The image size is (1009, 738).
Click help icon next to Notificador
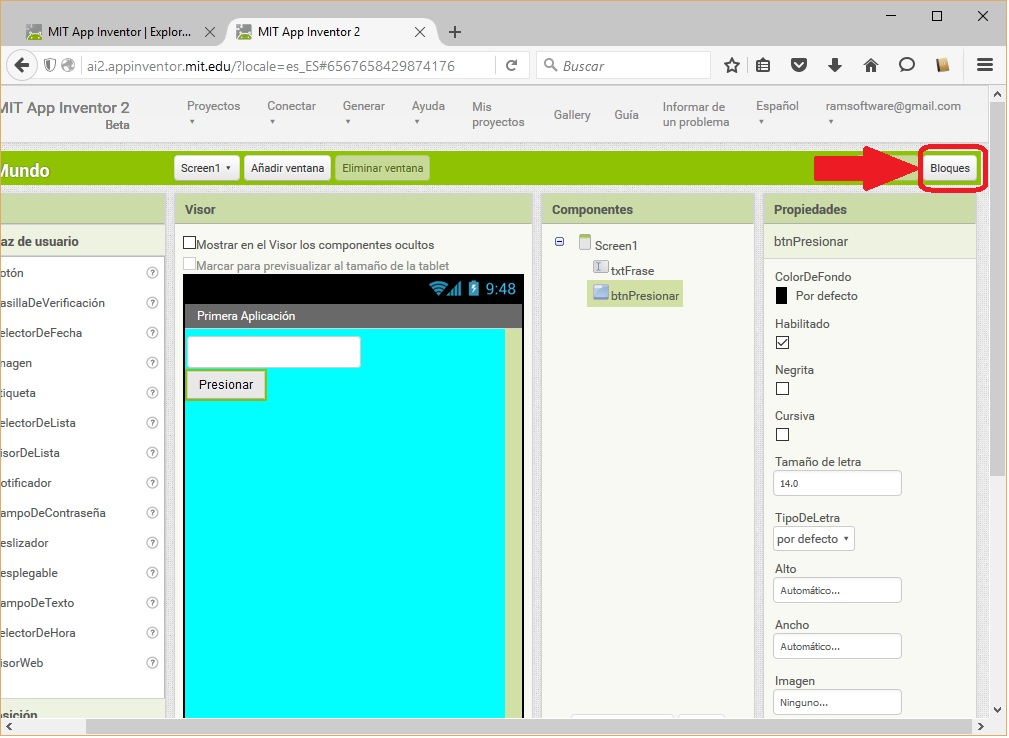(152, 483)
